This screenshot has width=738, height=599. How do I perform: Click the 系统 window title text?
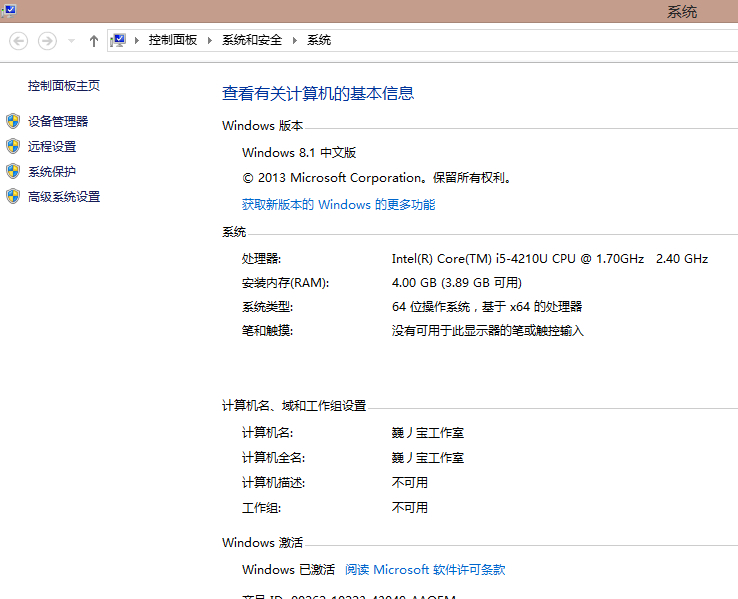coord(682,12)
